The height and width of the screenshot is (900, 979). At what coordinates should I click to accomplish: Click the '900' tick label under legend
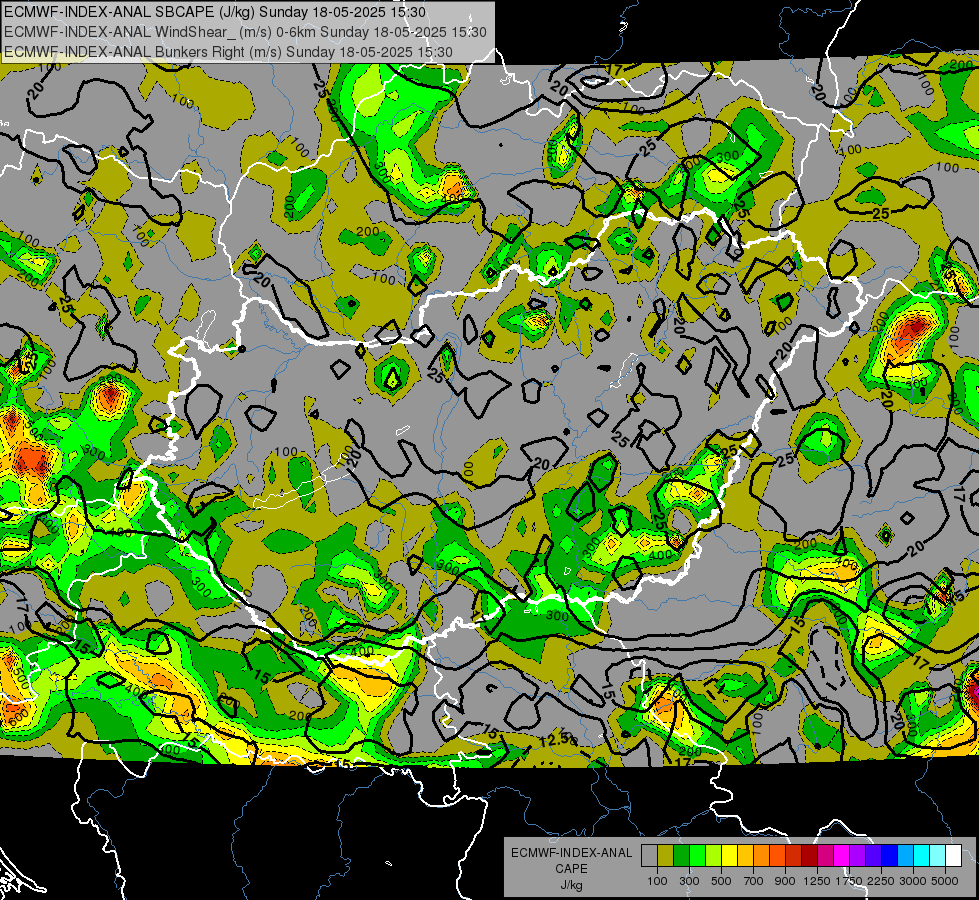pyautogui.click(x=785, y=881)
